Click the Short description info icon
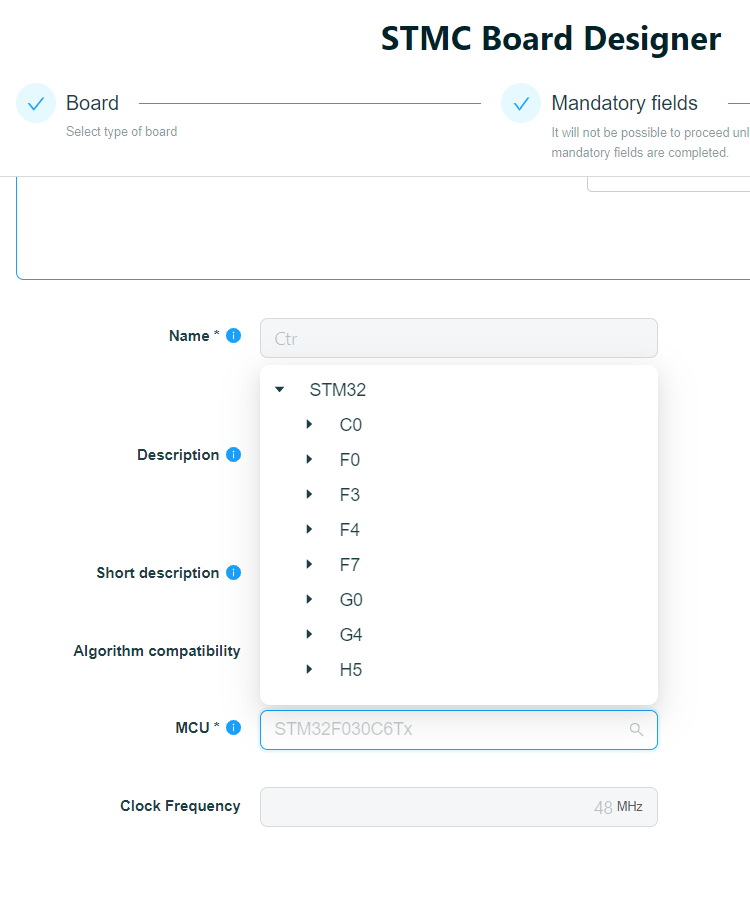 [x=234, y=572]
